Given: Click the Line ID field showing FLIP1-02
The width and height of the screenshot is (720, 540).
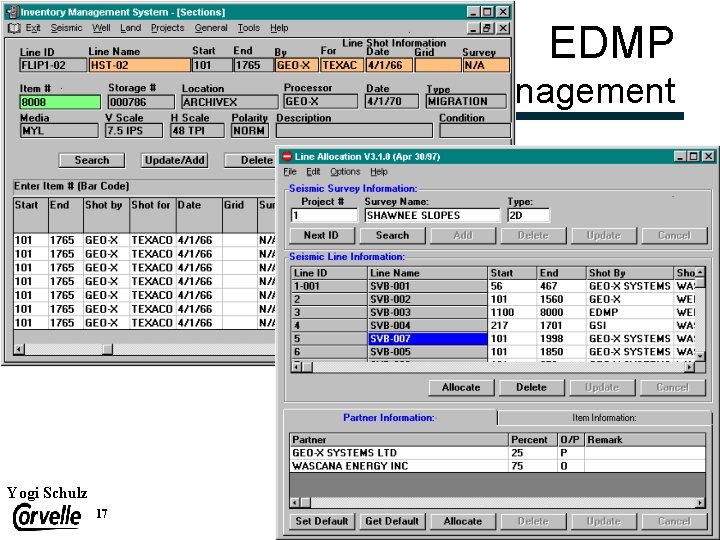Looking at the screenshot, I should pyautogui.click(x=53, y=65).
